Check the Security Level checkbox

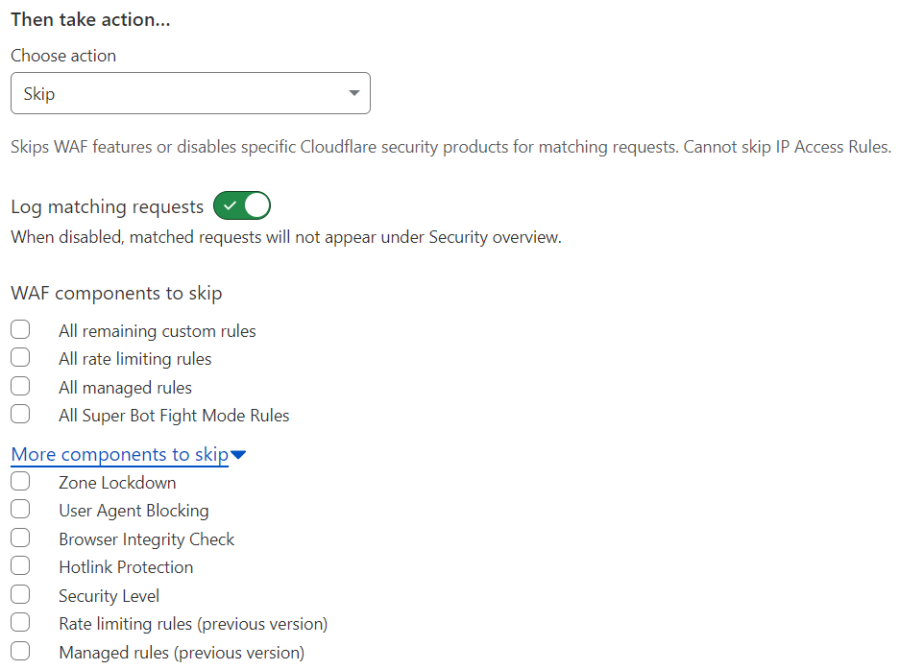[x=20, y=595]
